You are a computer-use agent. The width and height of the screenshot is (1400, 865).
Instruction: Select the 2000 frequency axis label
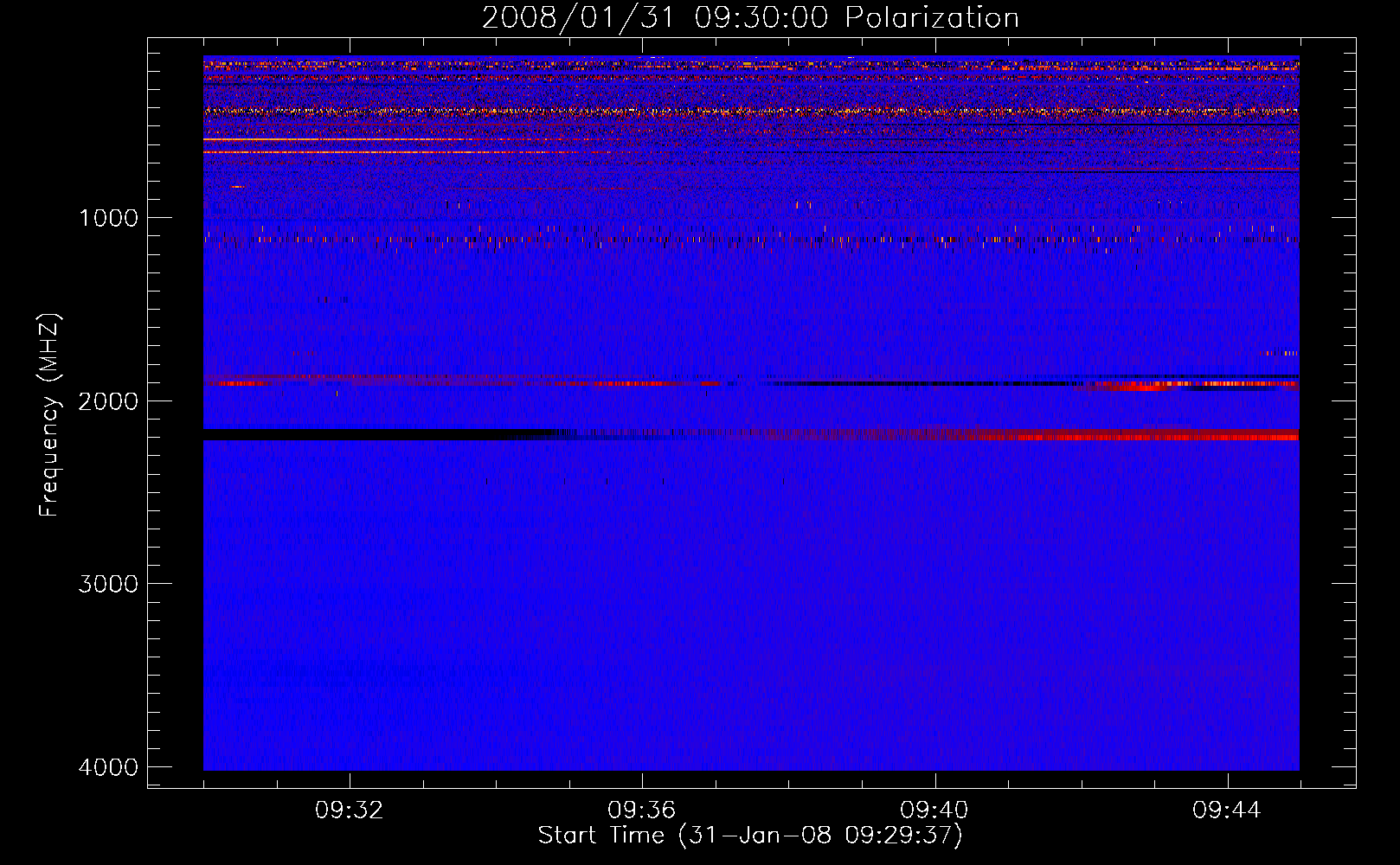(x=108, y=401)
